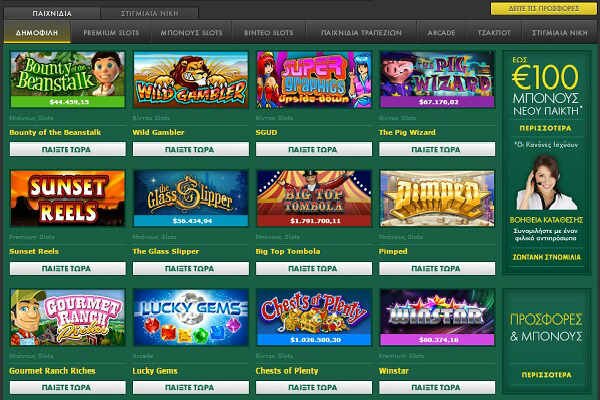Switch to the Premium Slots tab
600x400 pixels.
(111, 33)
